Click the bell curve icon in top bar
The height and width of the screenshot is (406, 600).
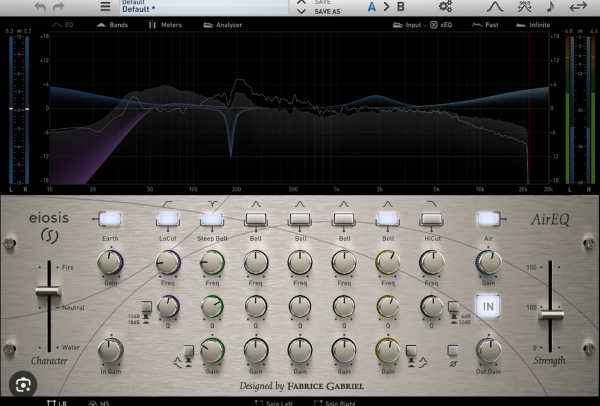(x=494, y=8)
